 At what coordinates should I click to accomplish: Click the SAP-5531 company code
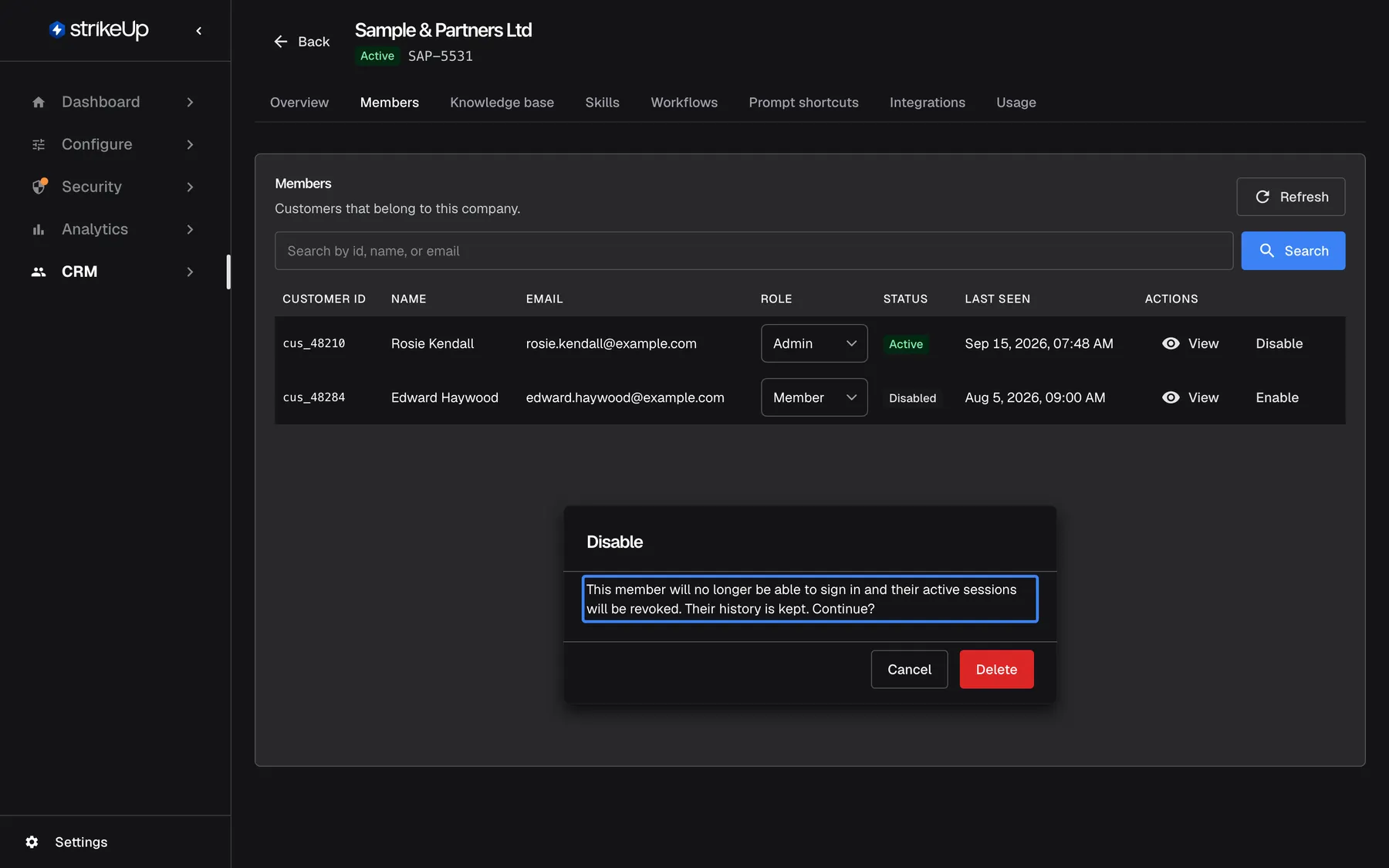tap(441, 56)
